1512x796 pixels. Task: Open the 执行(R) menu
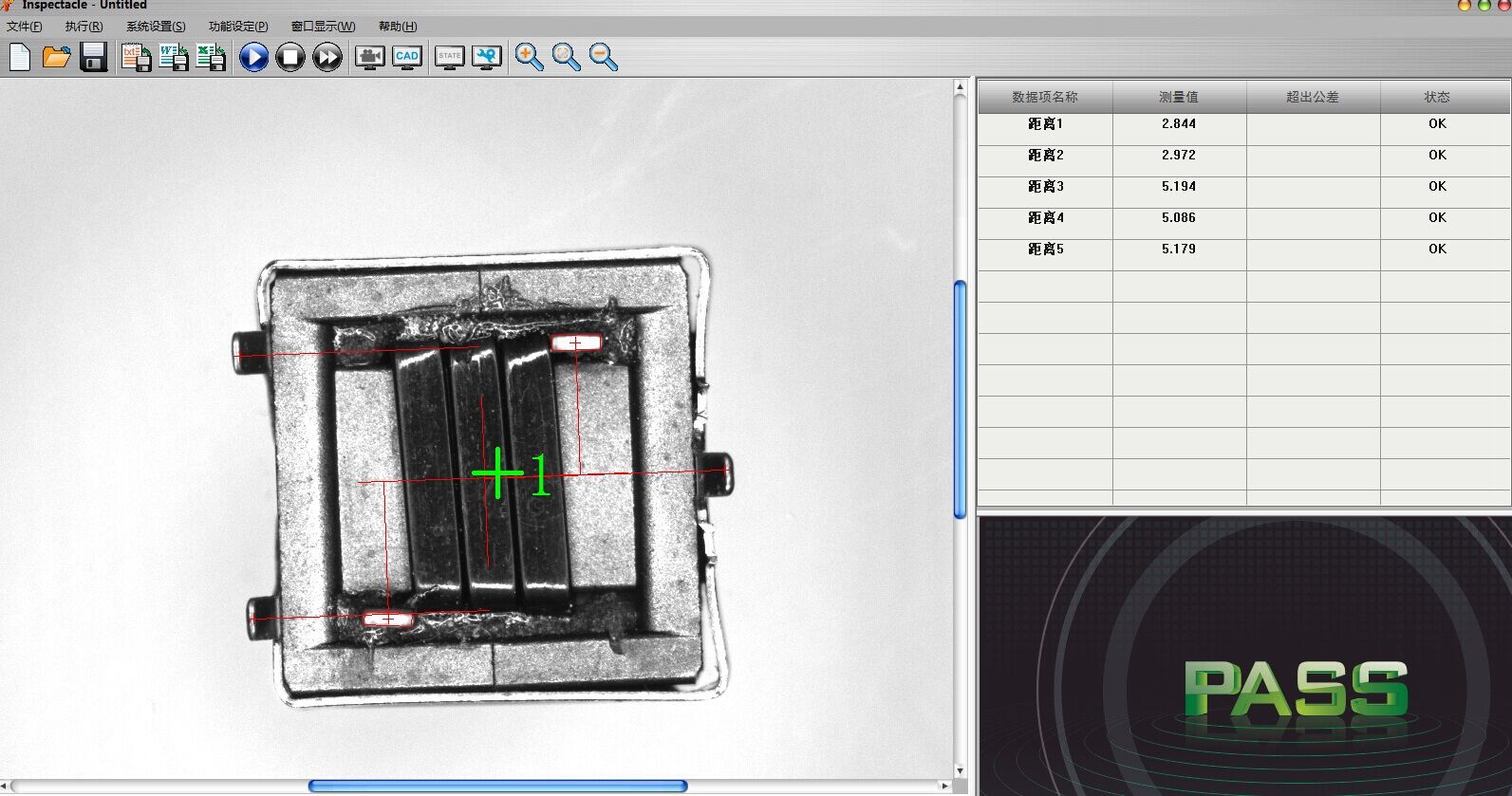[84, 27]
